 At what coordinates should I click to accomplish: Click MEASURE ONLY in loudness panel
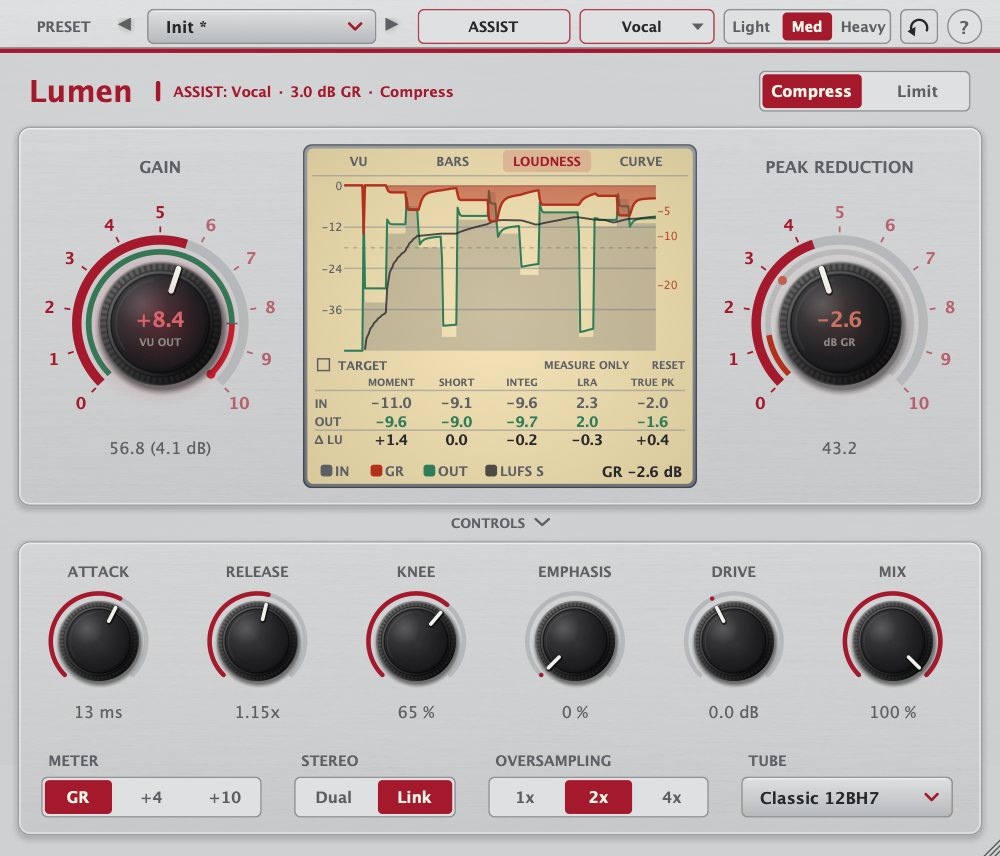[586, 365]
